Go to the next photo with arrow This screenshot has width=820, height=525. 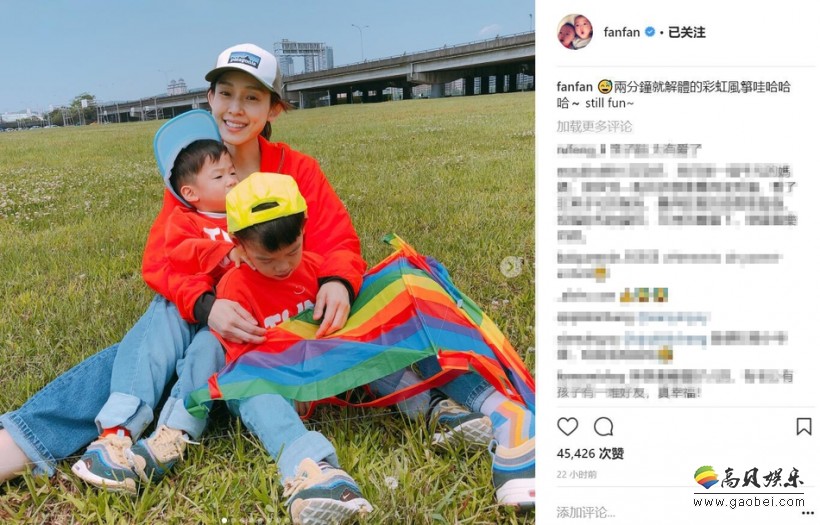(x=509, y=267)
